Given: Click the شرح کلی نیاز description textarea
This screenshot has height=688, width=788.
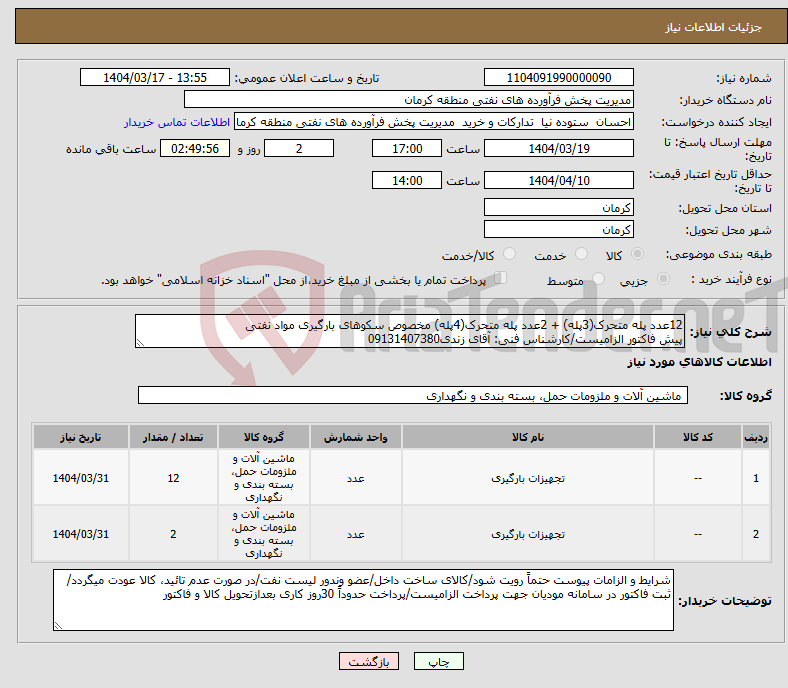Looking at the screenshot, I should tap(410, 331).
